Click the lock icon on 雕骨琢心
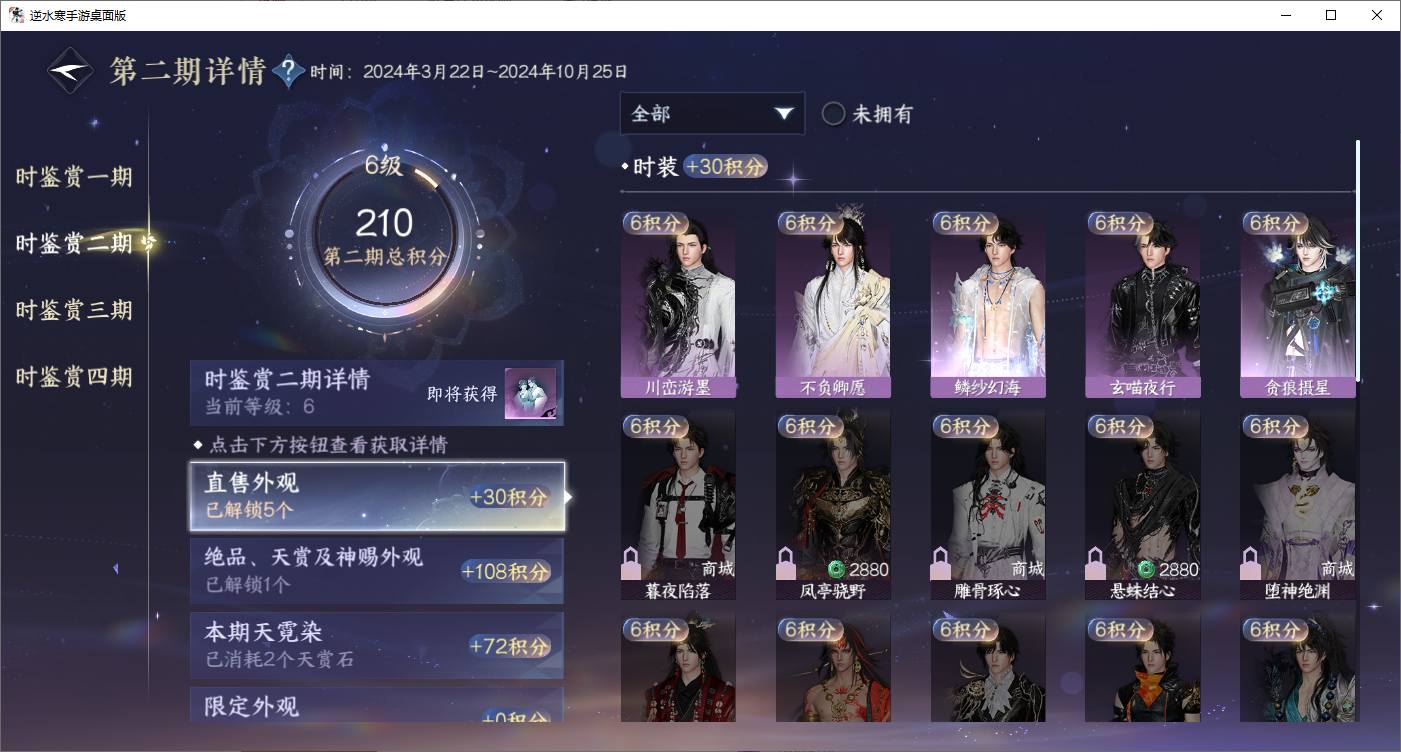This screenshot has height=752, width=1401. click(x=941, y=564)
